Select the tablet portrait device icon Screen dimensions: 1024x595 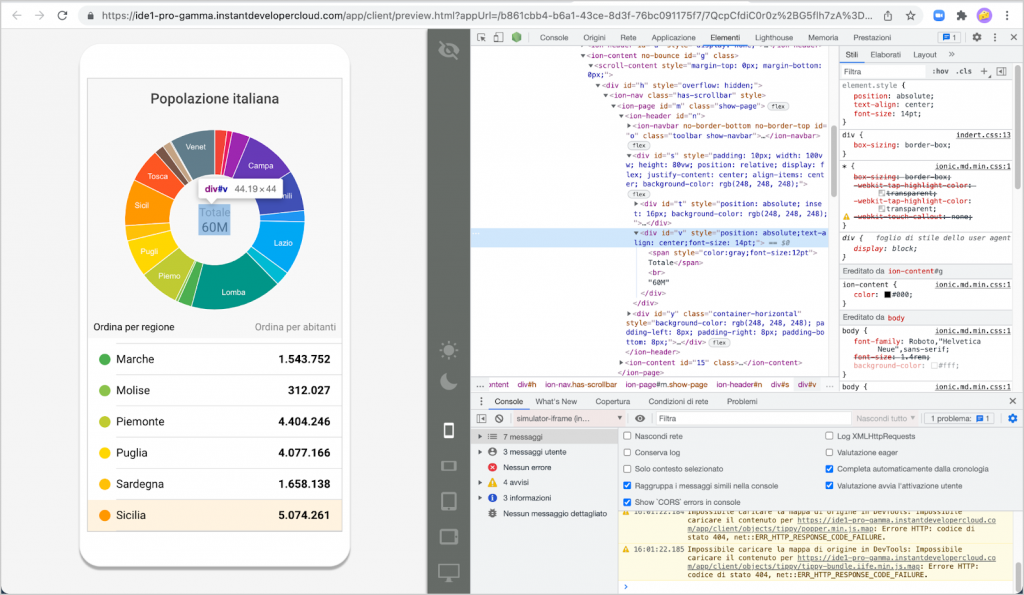[449, 501]
